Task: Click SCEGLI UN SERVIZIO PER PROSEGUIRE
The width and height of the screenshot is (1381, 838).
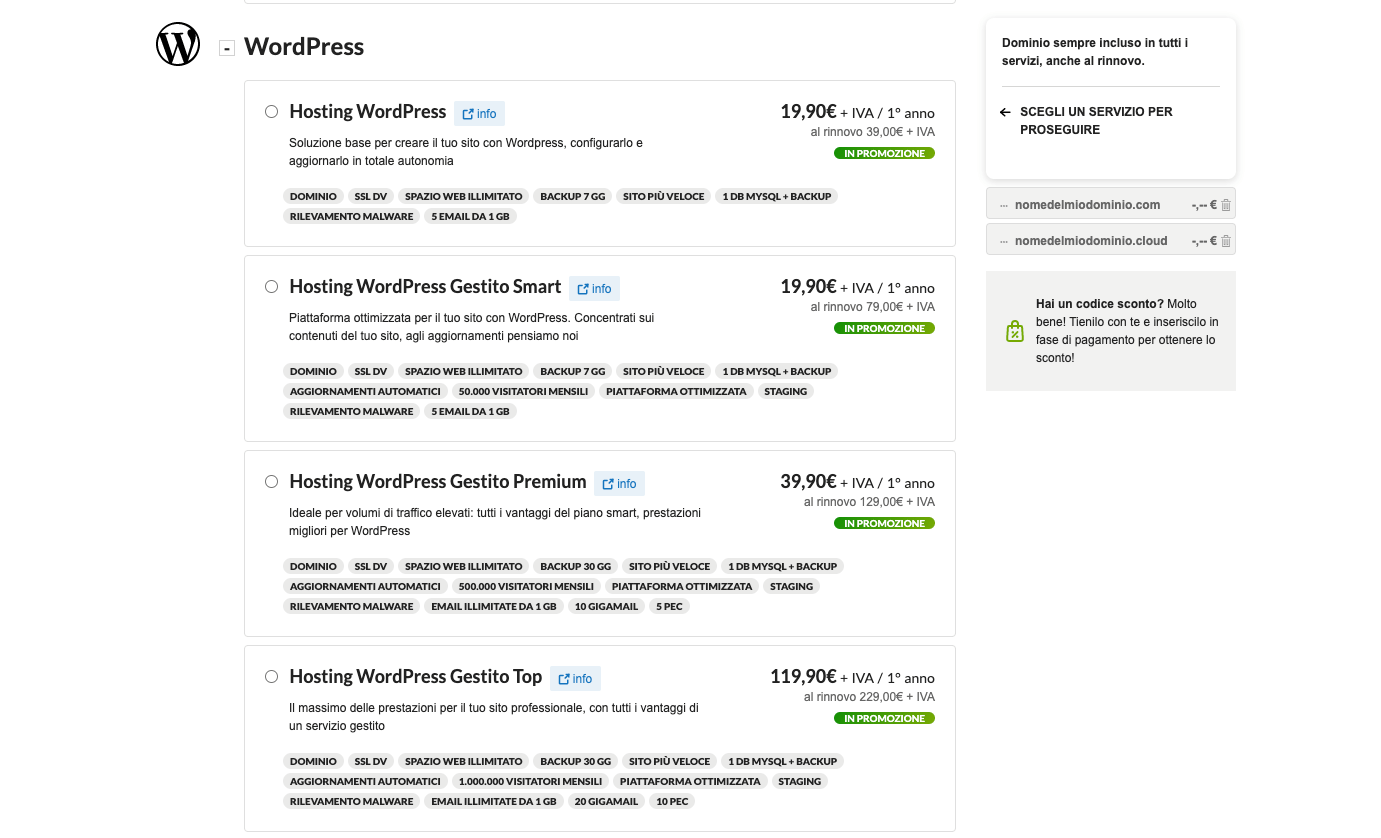Action: [1094, 120]
